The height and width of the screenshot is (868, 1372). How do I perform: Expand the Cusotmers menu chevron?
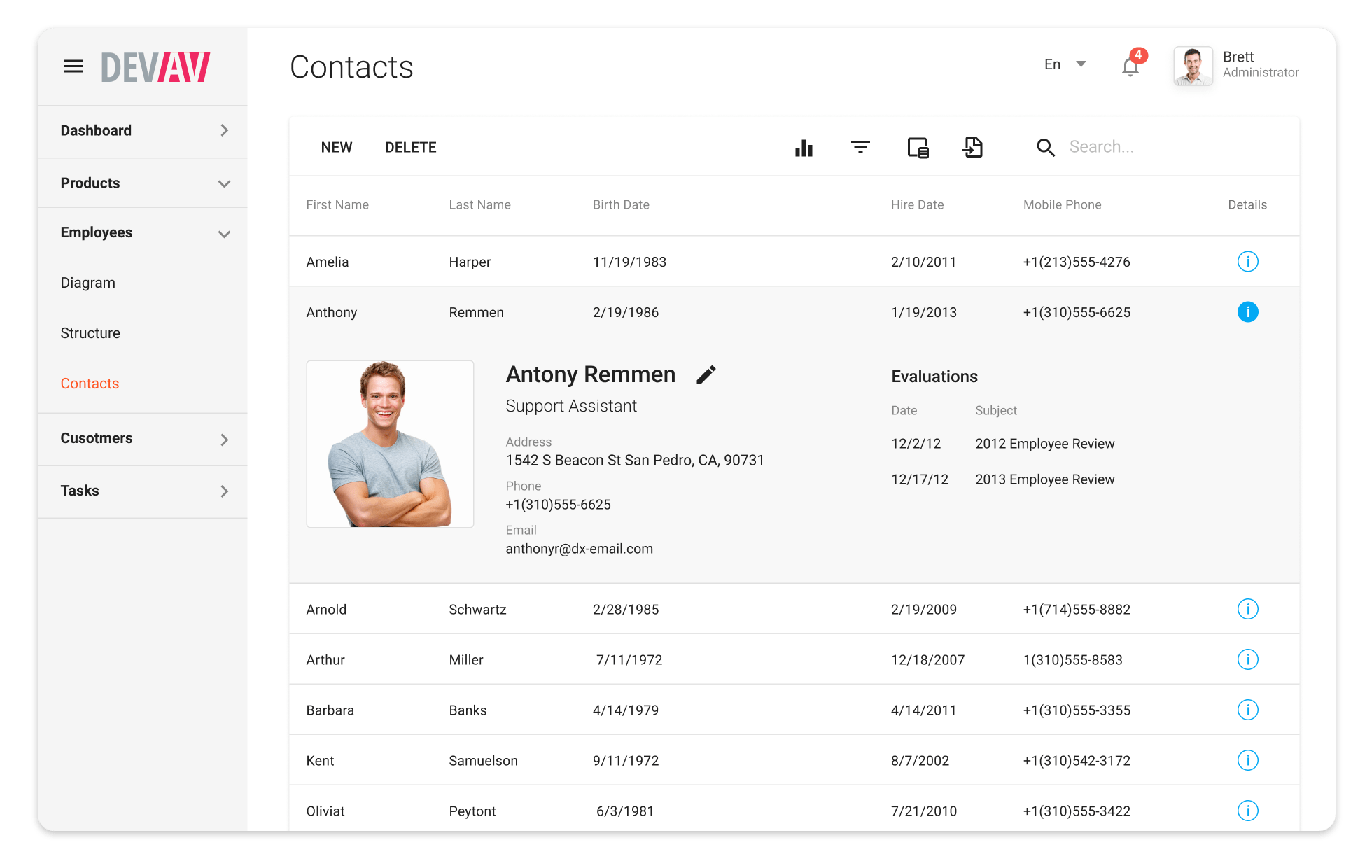point(224,440)
